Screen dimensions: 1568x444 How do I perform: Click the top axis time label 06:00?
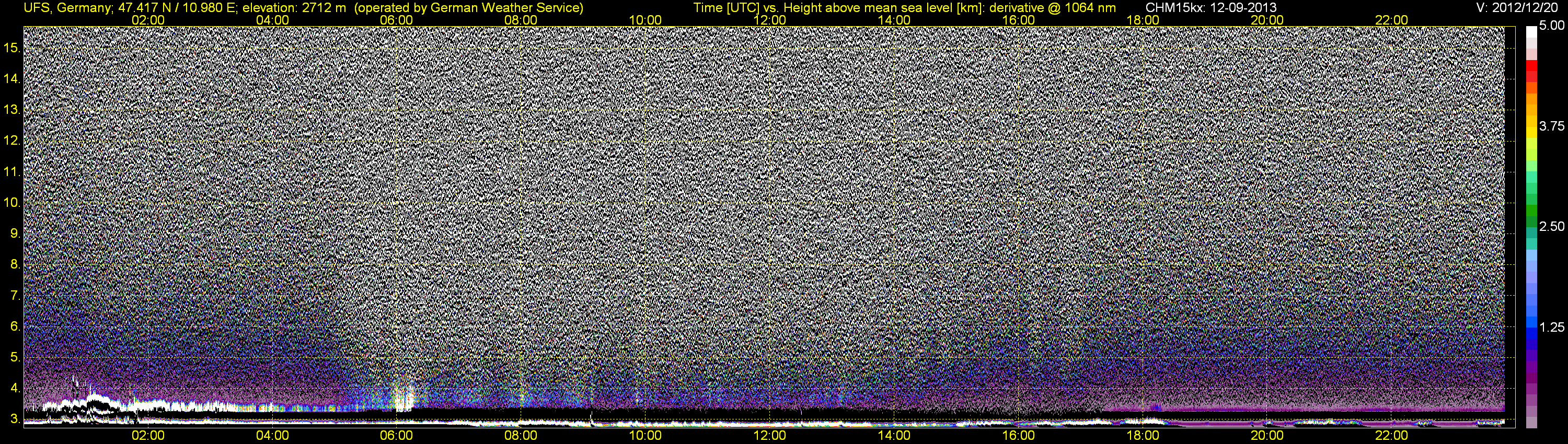click(x=396, y=20)
